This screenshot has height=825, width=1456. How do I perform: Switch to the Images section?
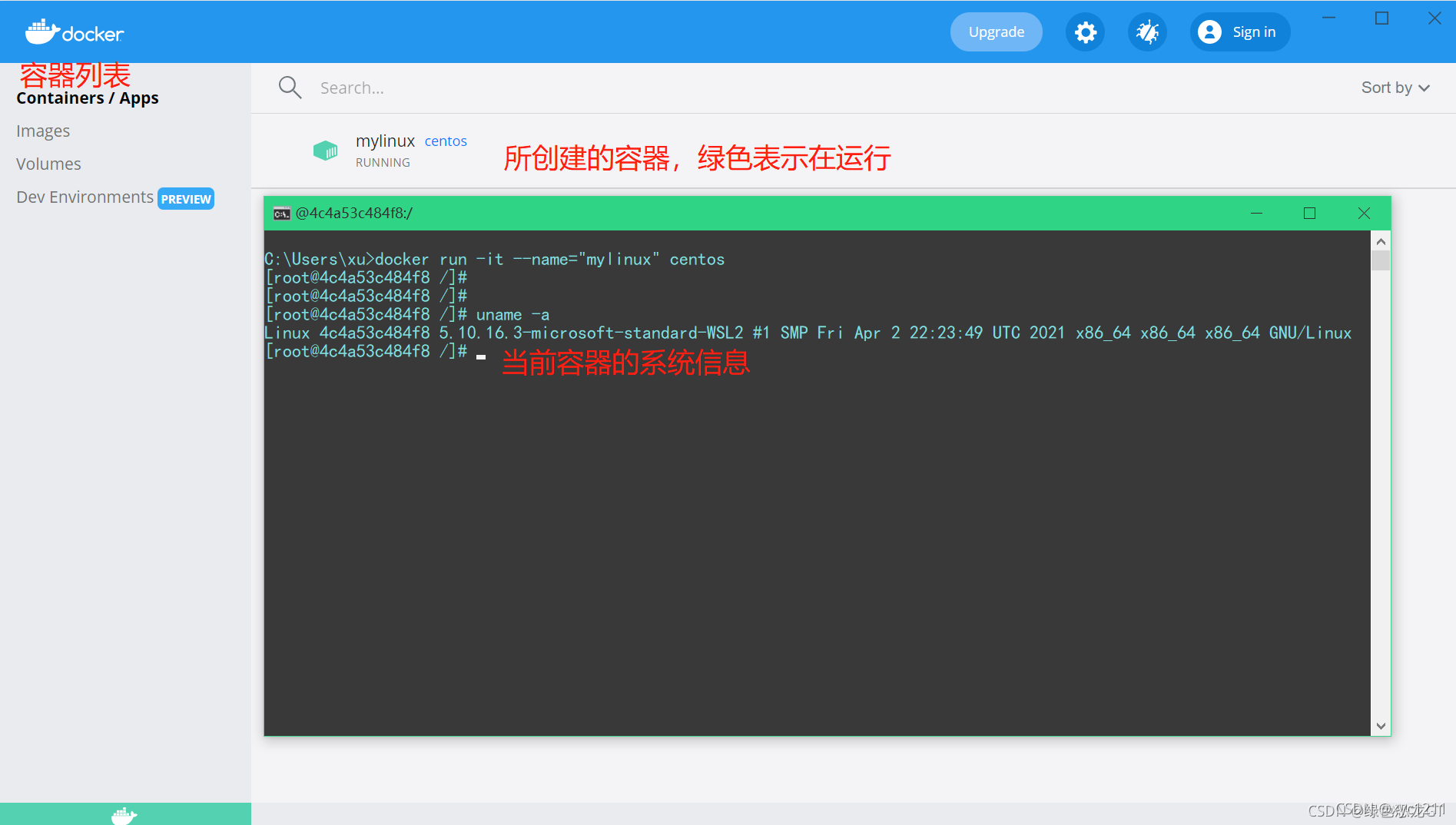tap(42, 131)
